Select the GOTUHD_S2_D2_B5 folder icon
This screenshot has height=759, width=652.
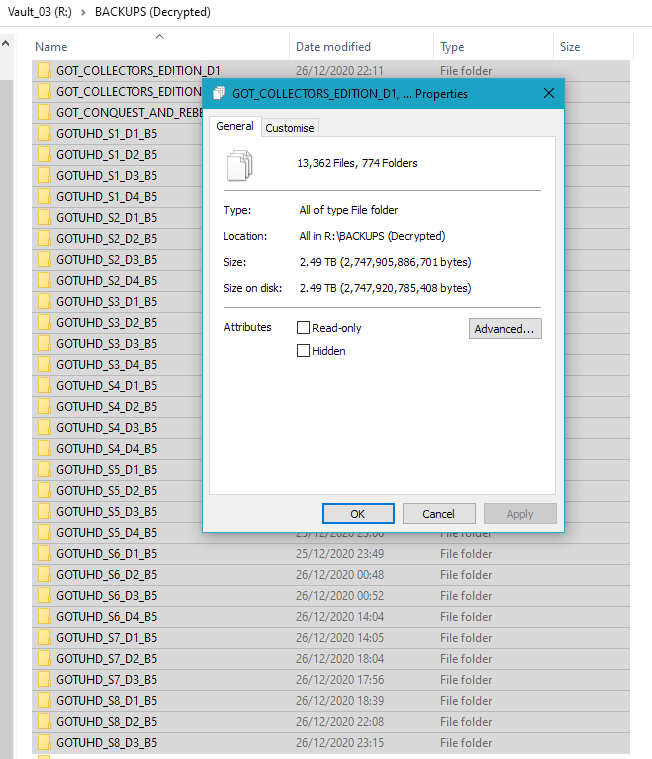[x=44, y=238]
